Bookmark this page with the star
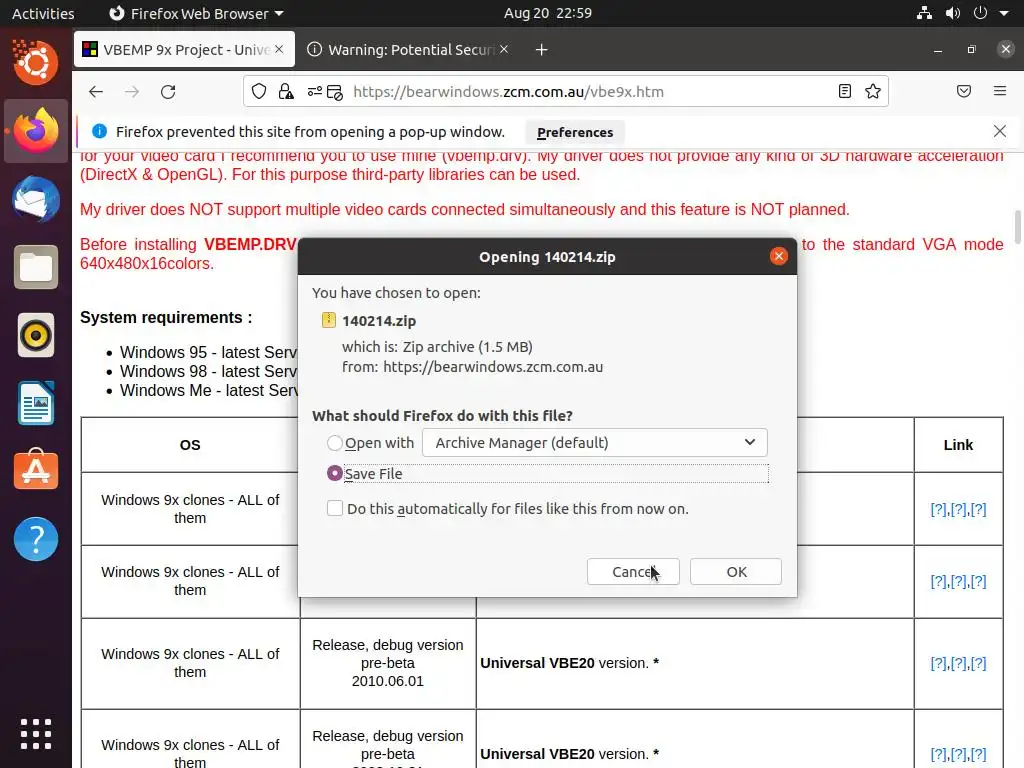The height and width of the screenshot is (768, 1024). coord(872,91)
